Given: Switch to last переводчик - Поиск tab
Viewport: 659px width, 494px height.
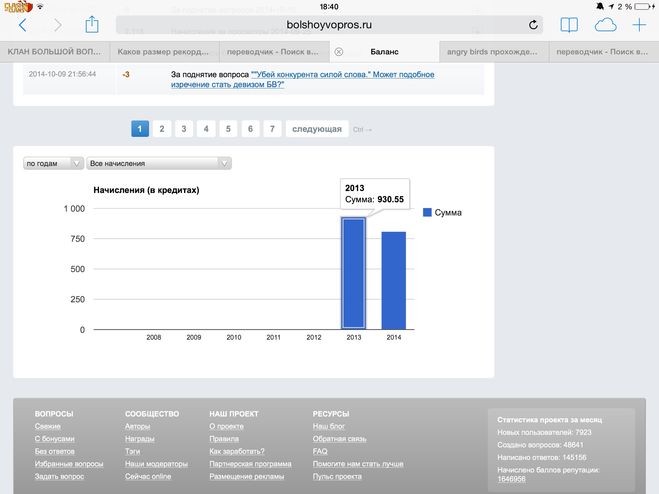Looking at the screenshot, I should pos(604,52).
